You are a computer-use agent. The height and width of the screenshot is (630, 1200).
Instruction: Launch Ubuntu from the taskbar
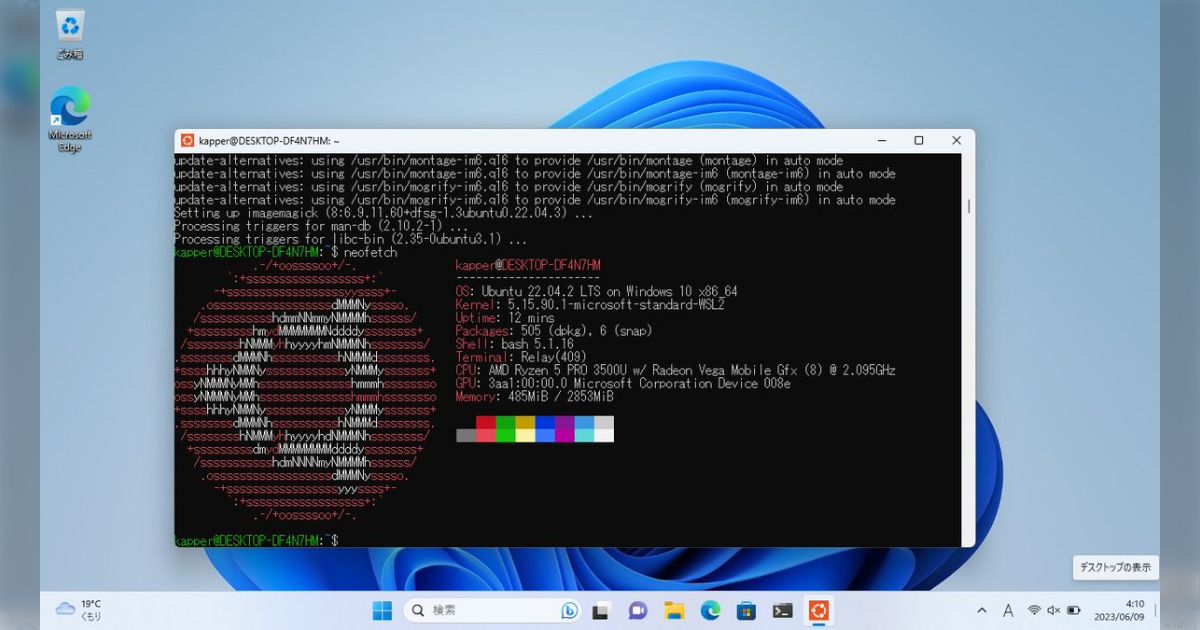[820, 610]
